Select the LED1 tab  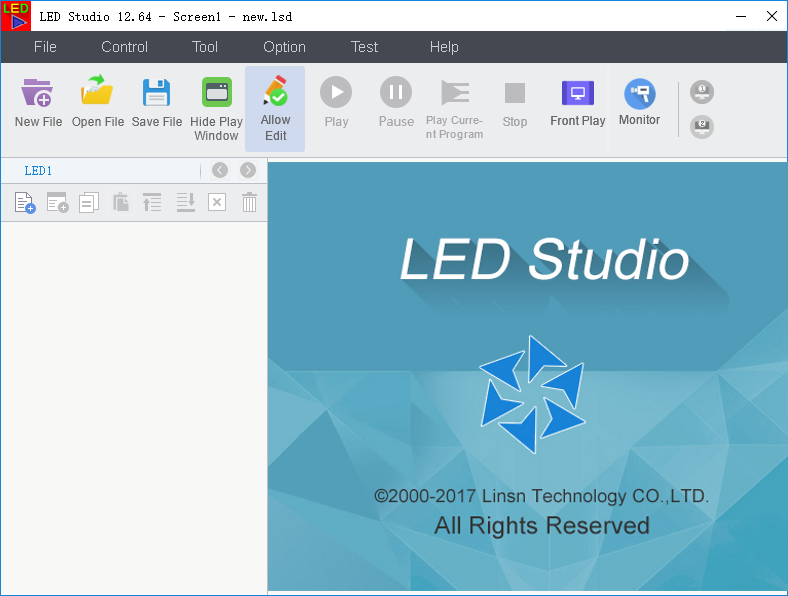click(38, 171)
